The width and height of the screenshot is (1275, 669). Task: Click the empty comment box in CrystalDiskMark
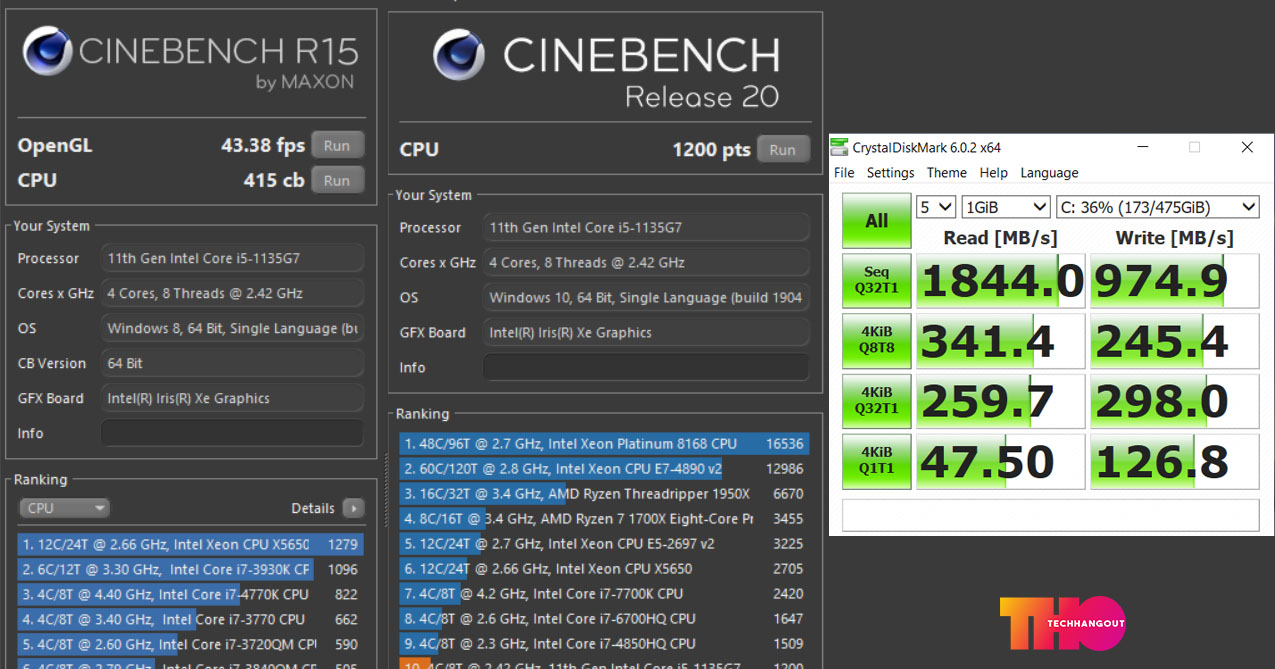1050,515
